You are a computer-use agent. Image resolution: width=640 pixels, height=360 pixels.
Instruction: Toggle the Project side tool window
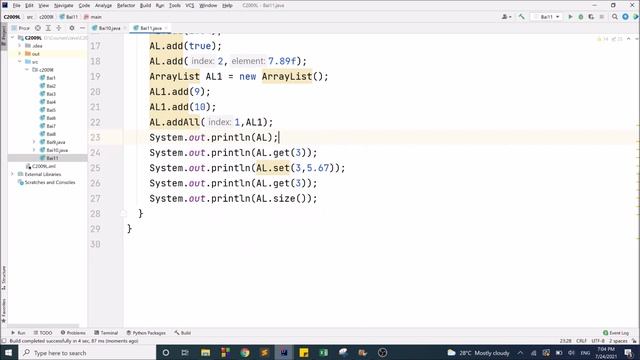4,36
